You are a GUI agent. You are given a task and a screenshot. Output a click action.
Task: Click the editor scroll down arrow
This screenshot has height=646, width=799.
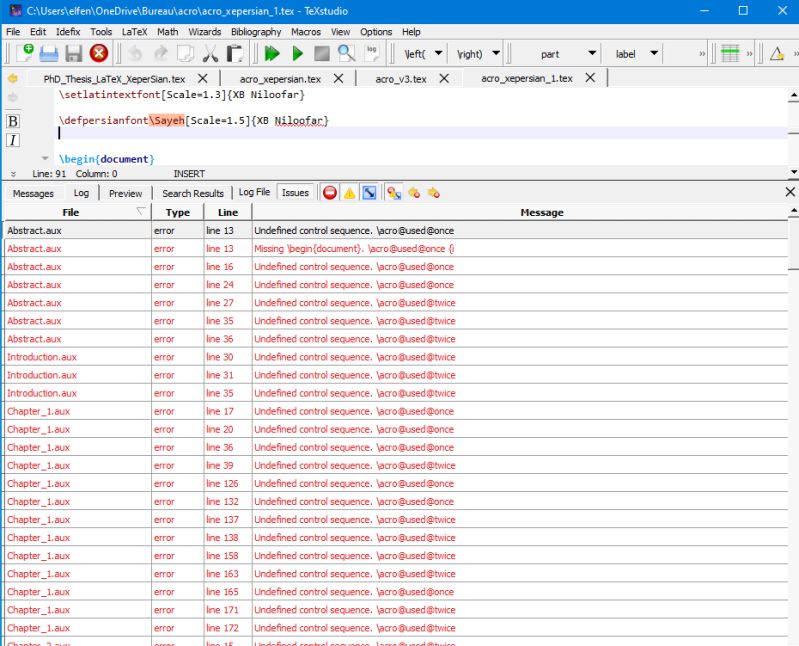click(x=793, y=172)
